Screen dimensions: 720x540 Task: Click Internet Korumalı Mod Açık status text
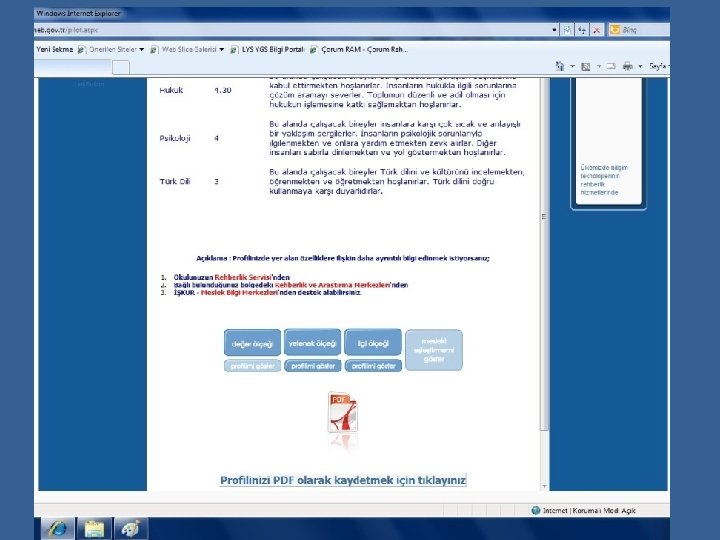click(x=590, y=511)
